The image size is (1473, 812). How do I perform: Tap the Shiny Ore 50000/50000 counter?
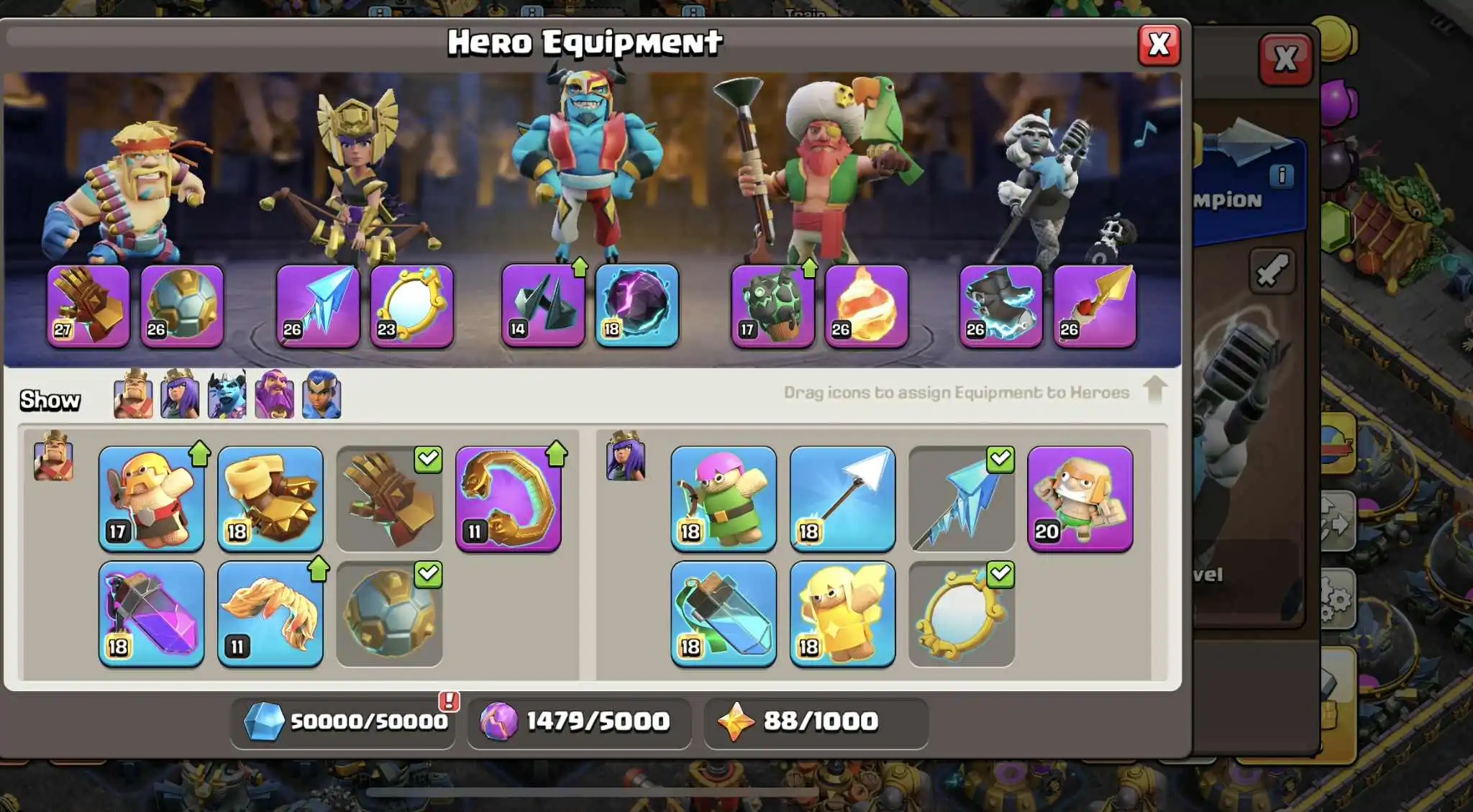point(344,721)
